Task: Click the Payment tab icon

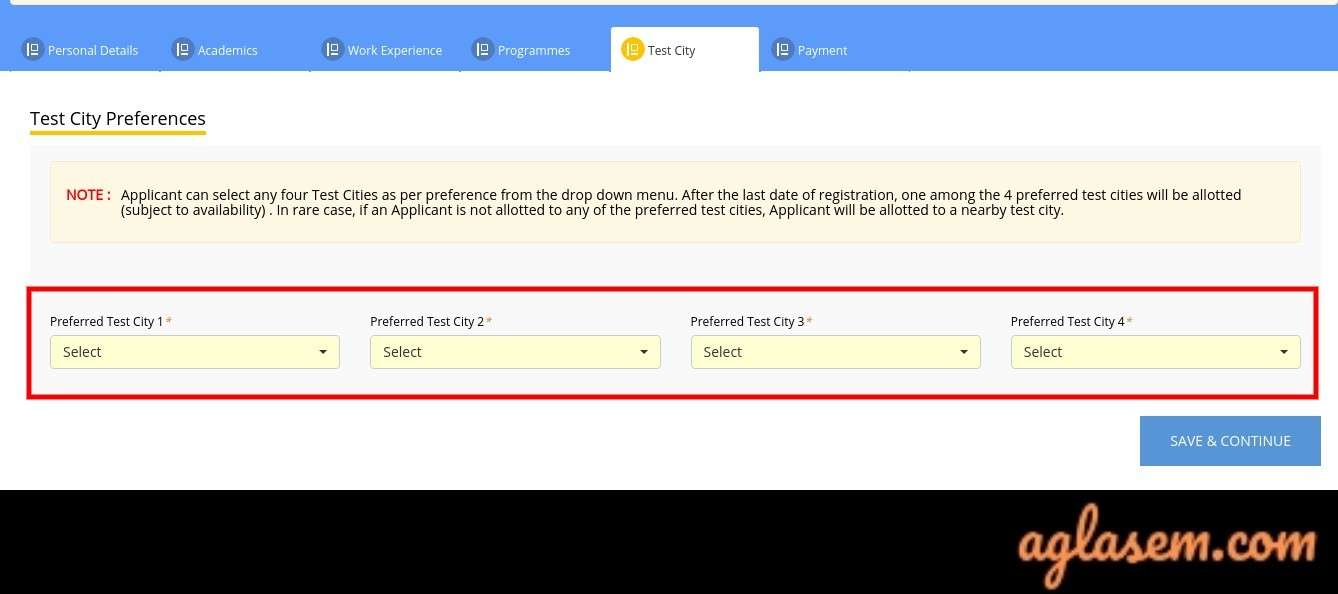Action: (x=783, y=49)
